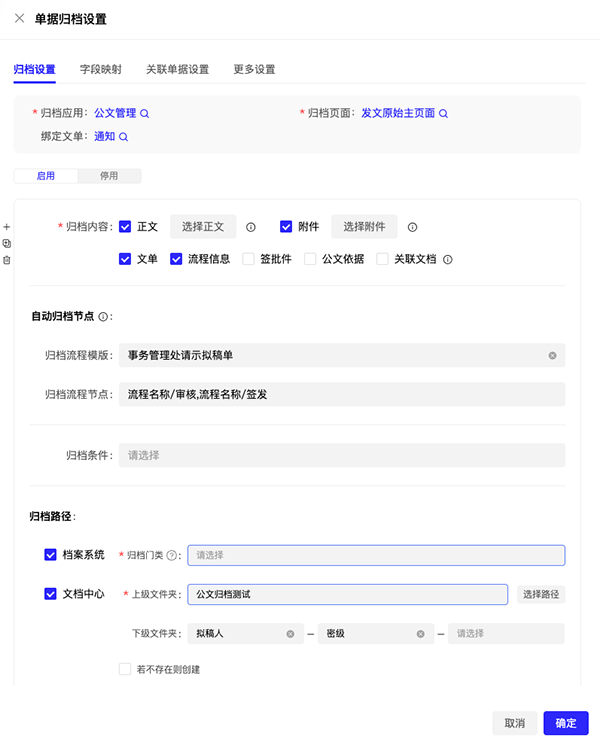The height and width of the screenshot is (745, 600).
Task: Click the add (plus) icon on left edge
Action: click(7, 227)
